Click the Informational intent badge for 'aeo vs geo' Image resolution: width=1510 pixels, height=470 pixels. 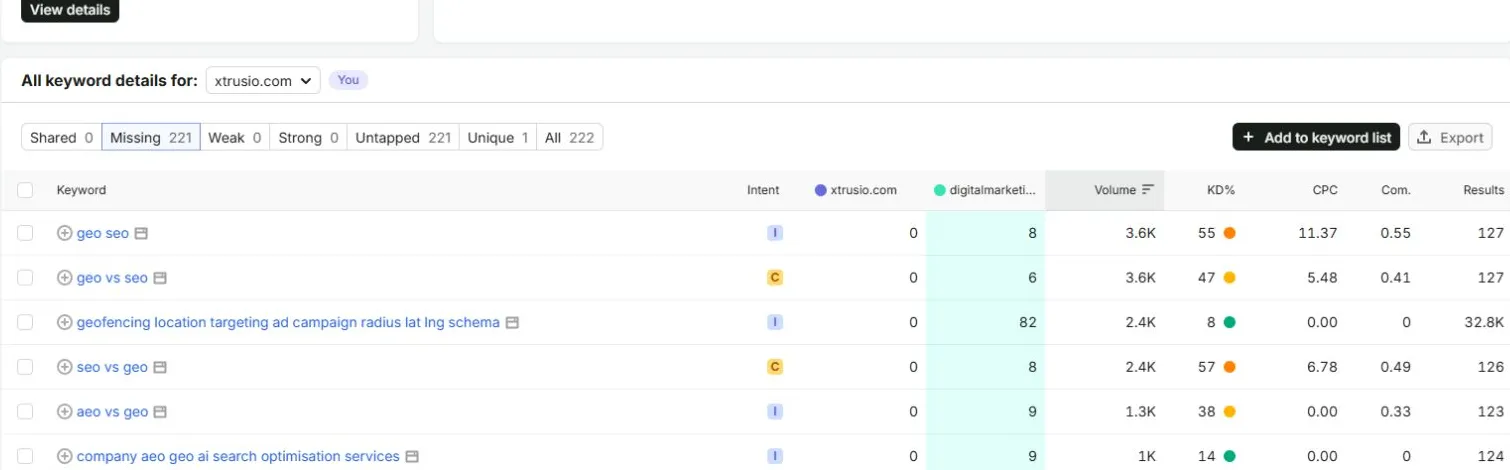[775, 412]
